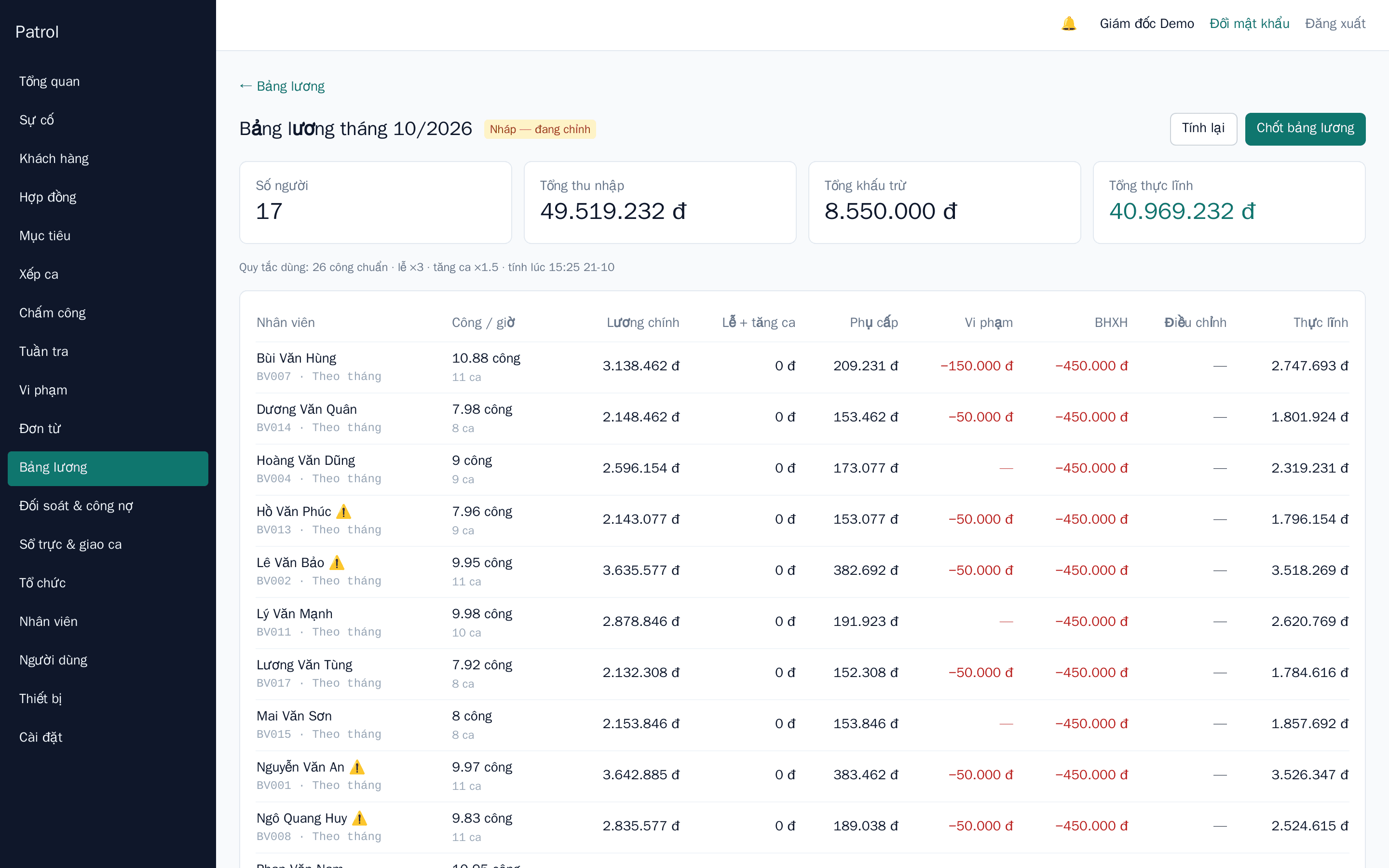
Task: Click the Nháp — đang chỉnh status badge
Action: (540, 129)
